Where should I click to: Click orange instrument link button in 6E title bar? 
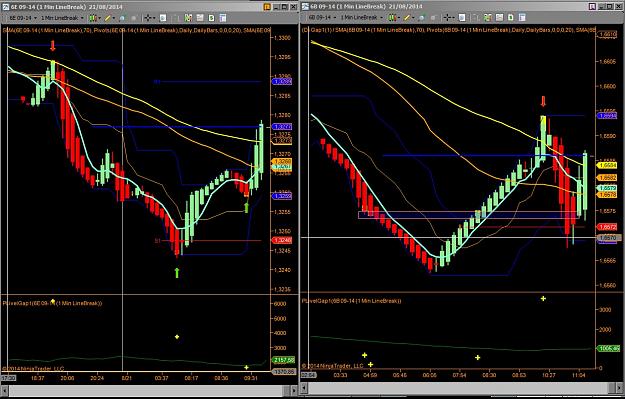point(267,7)
